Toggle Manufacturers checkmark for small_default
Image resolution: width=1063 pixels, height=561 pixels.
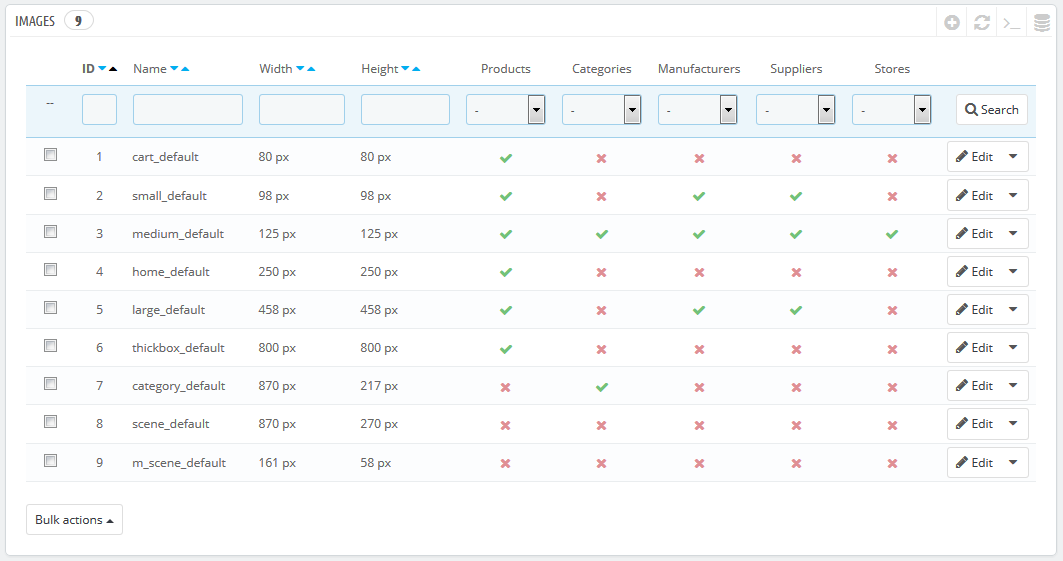pyautogui.click(x=699, y=196)
